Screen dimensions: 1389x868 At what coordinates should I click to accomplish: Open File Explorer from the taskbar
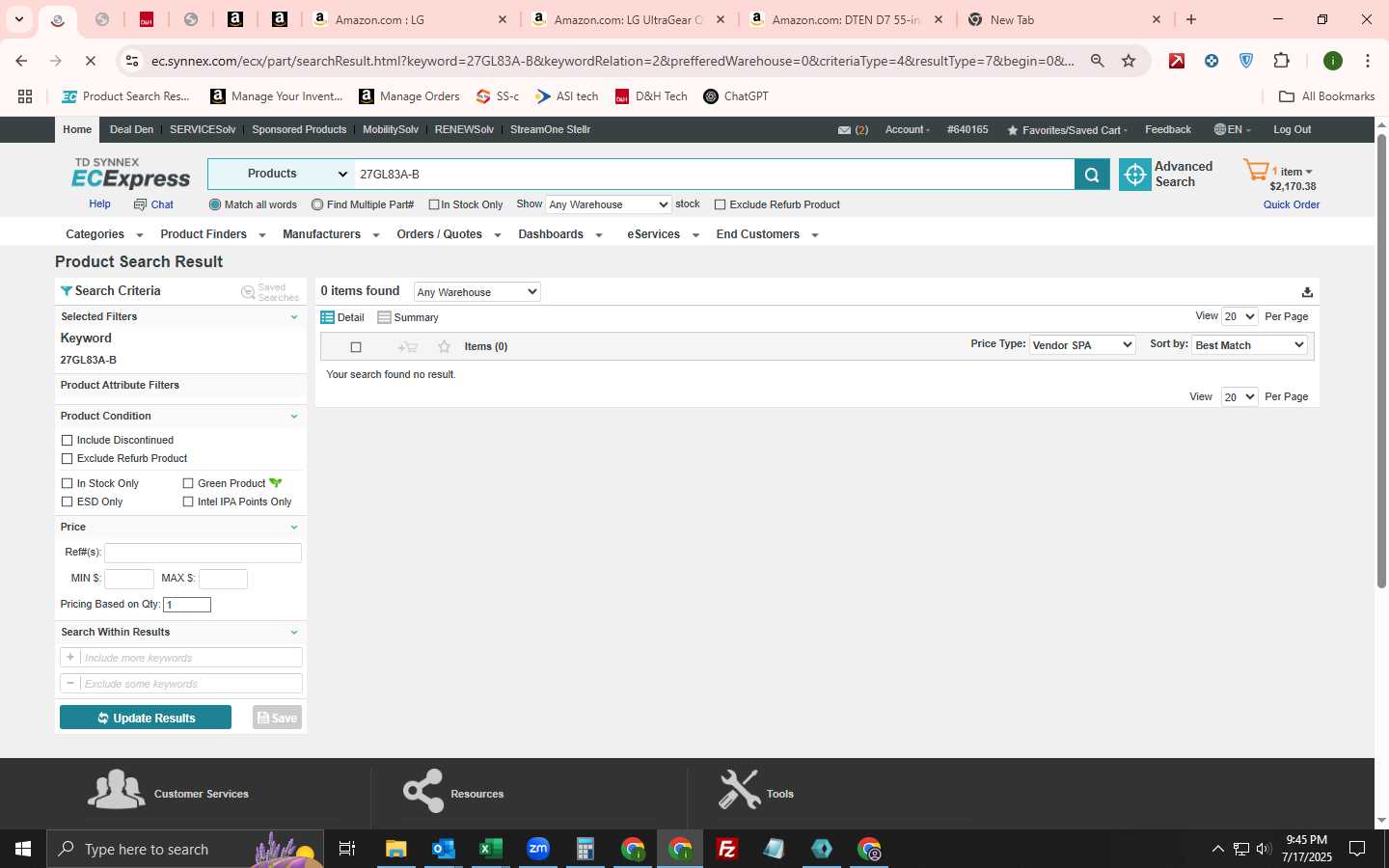point(396,849)
